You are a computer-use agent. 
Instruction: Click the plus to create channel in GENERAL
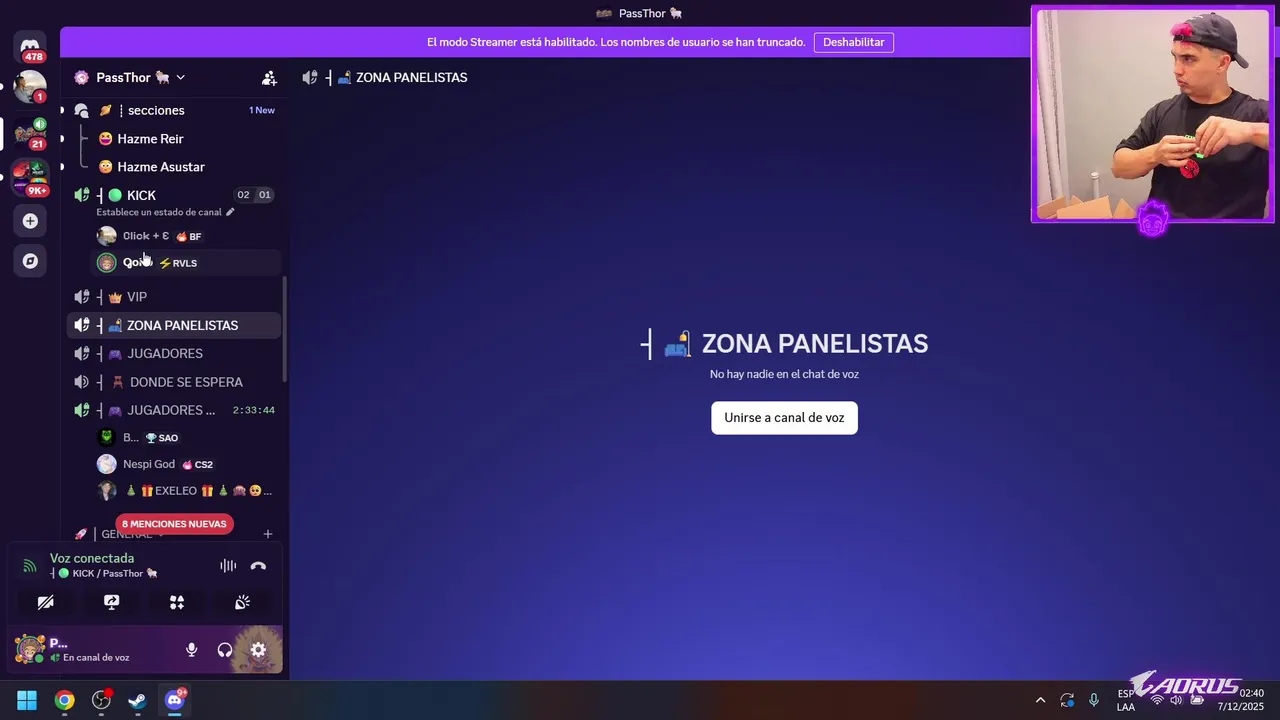pos(267,535)
